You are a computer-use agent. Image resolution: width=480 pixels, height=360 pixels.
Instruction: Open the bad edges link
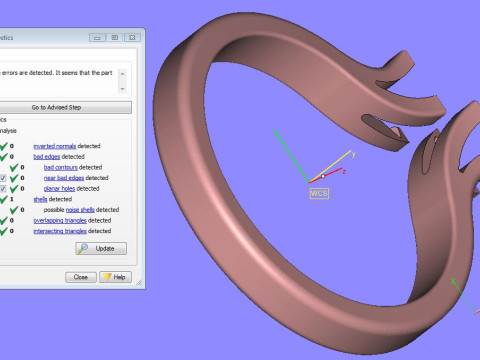[x=47, y=157]
